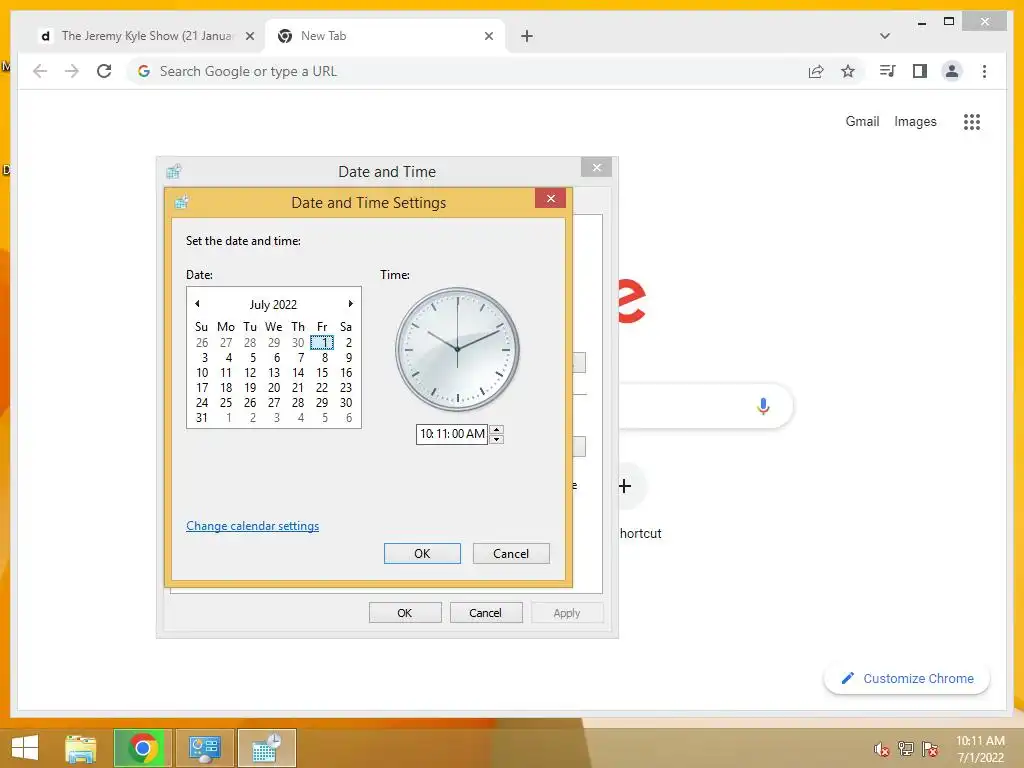Open the Windows Start button
The height and width of the screenshot is (768, 1024).
coord(25,748)
